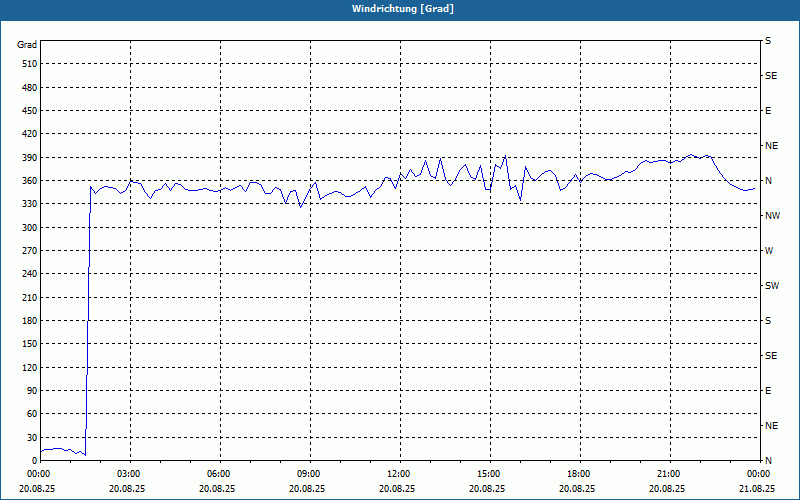Click the '06:00' time label
The width and height of the screenshot is (800, 500).
[217, 474]
